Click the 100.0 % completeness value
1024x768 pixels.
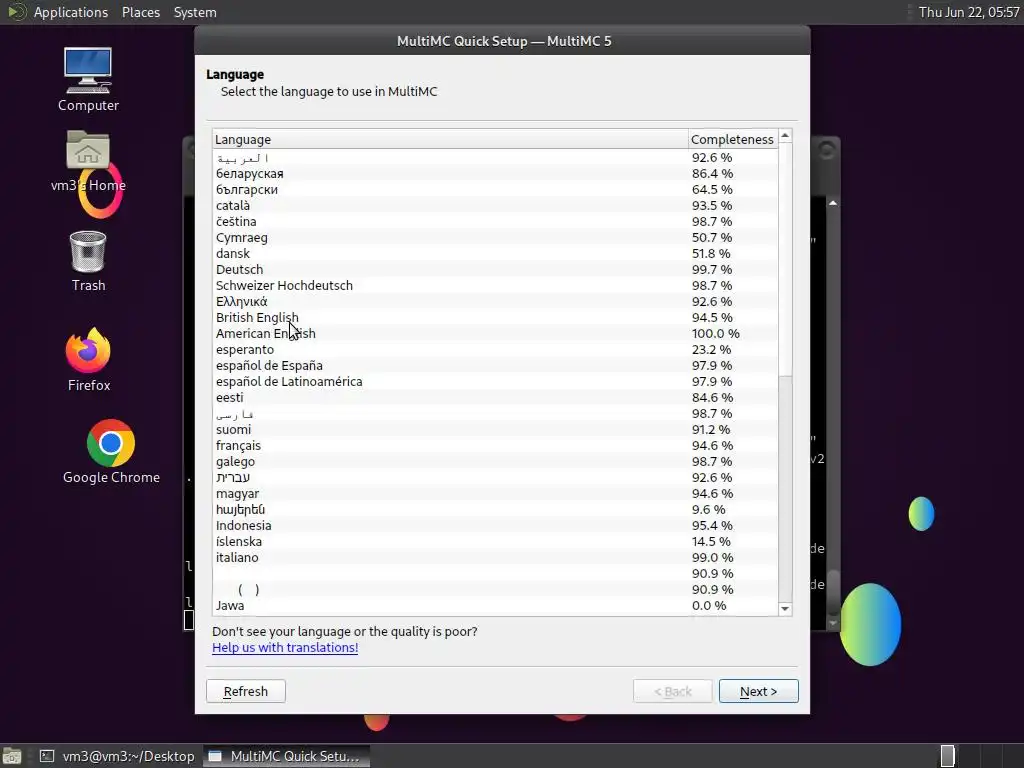(715, 334)
